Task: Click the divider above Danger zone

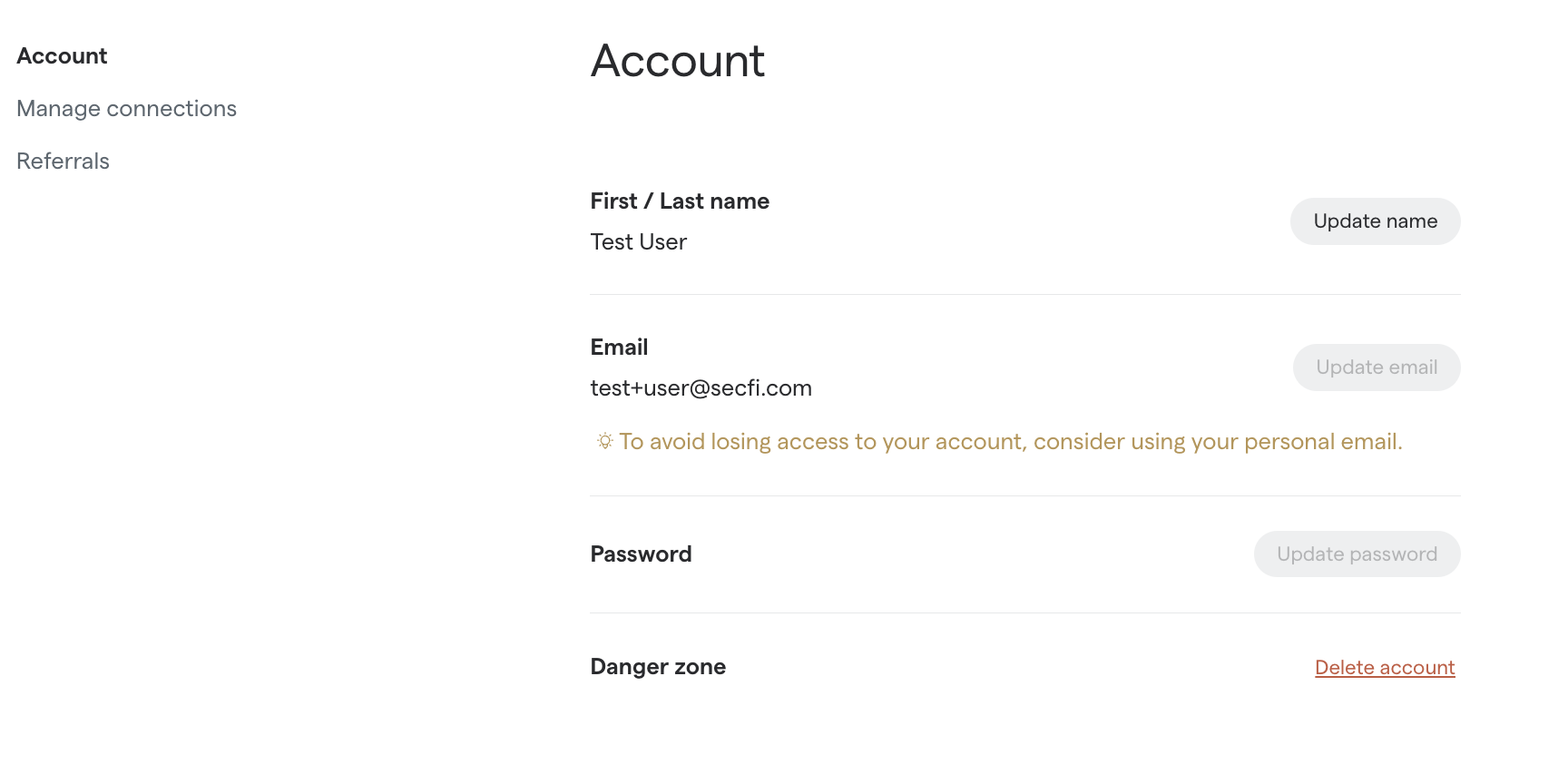Action: [1024, 612]
